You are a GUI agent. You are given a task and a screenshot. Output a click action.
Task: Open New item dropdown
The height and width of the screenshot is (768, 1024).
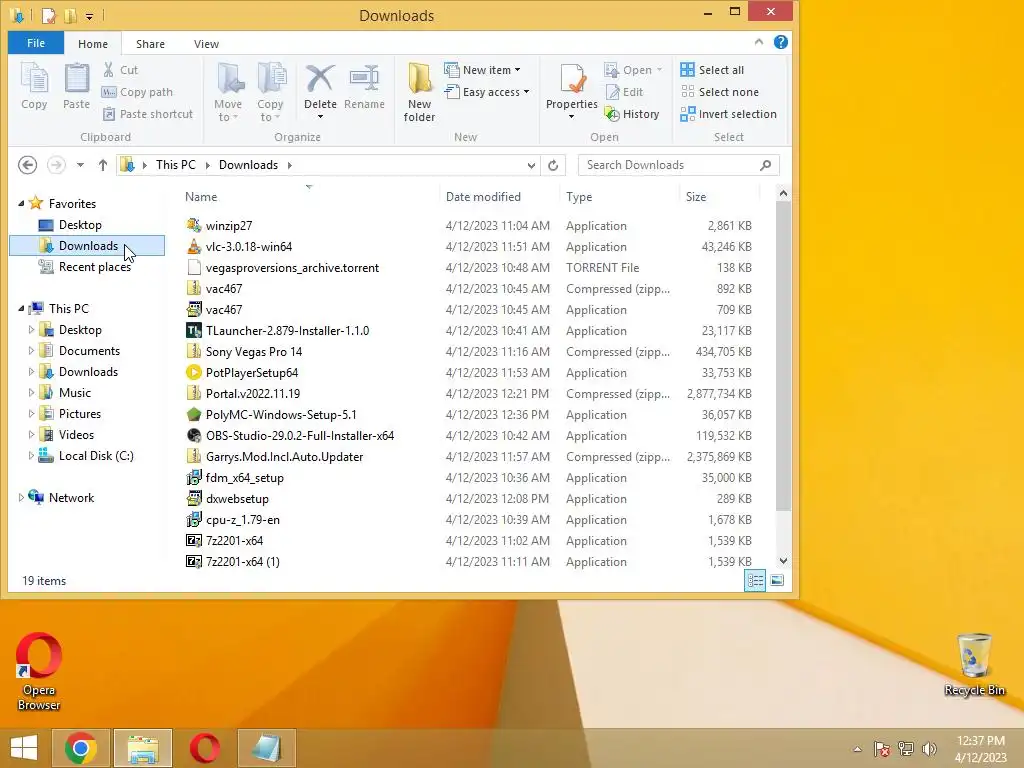tap(482, 70)
